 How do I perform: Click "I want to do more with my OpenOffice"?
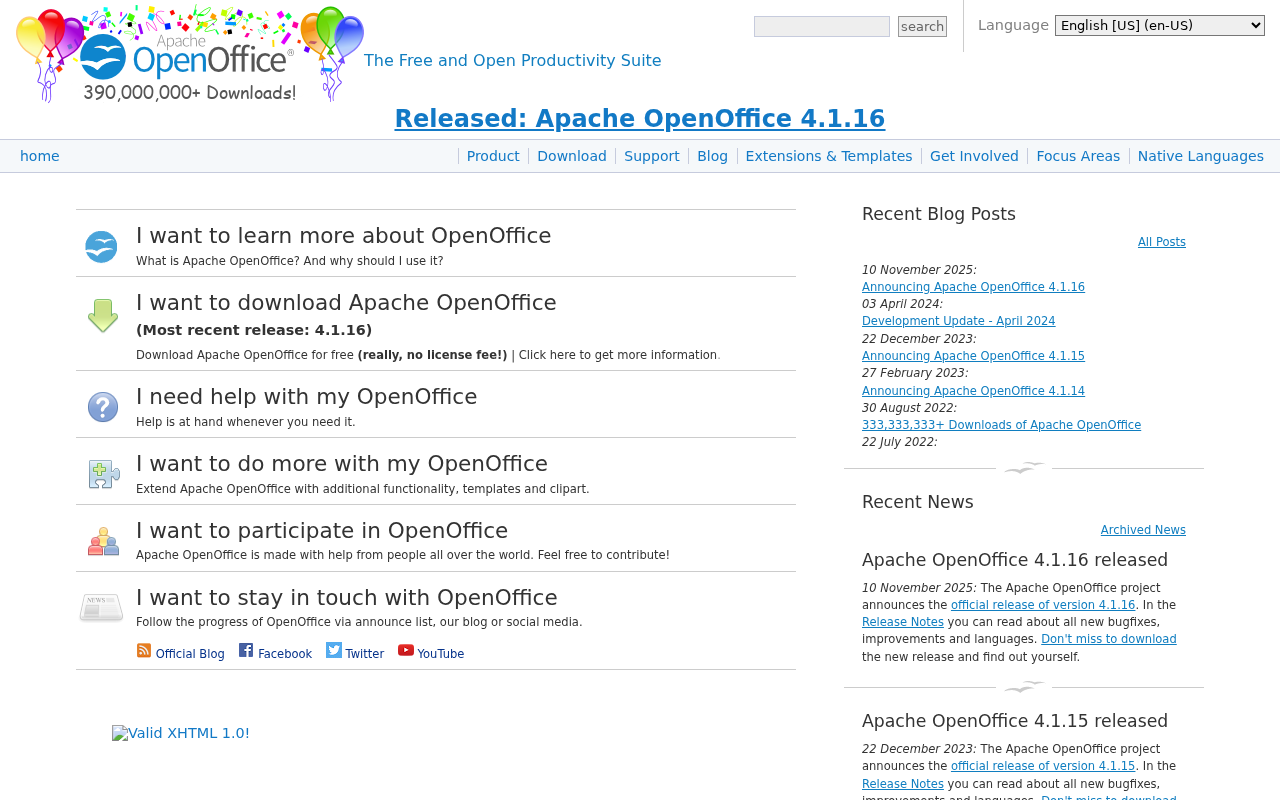[342, 464]
